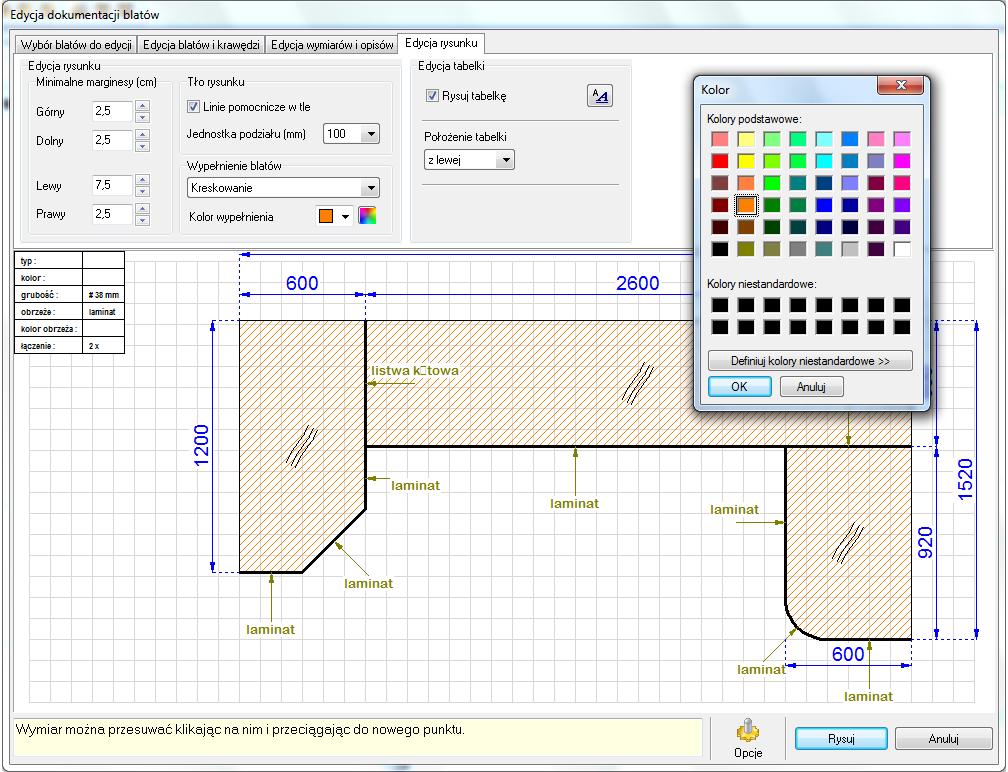This screenshot has width=1008, height=772.
Task: Increase the Górny margin value
Action: click(143, 105)
